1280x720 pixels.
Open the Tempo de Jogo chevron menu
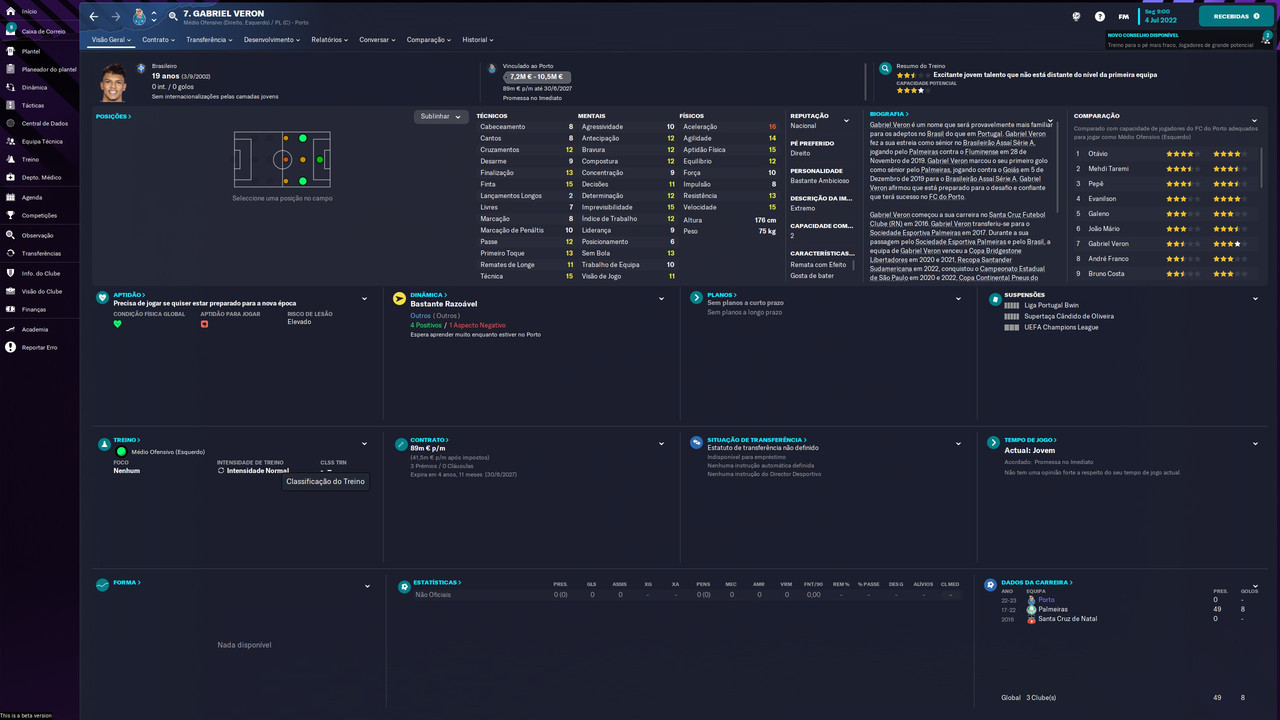[x=1255, y=443]
